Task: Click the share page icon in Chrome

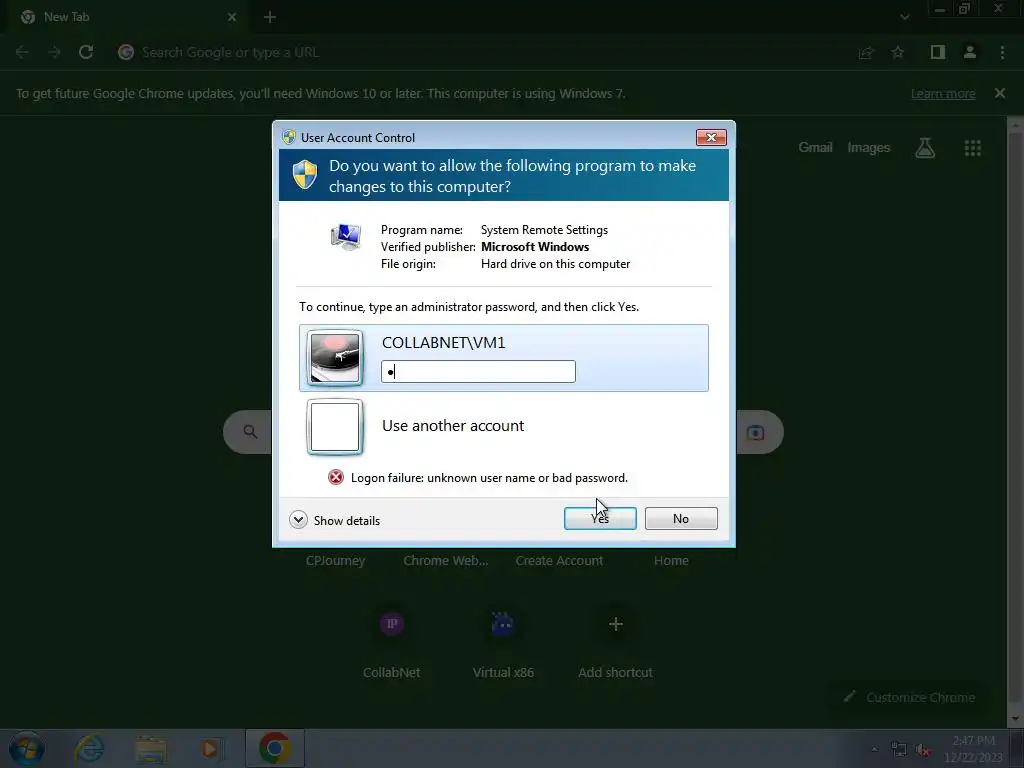Action: coord(866,52)
